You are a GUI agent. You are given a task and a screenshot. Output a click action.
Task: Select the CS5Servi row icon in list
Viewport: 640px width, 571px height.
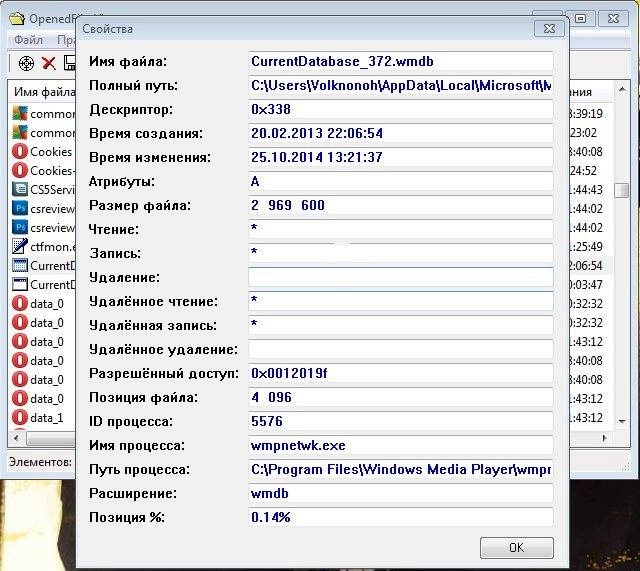point(20,189)
